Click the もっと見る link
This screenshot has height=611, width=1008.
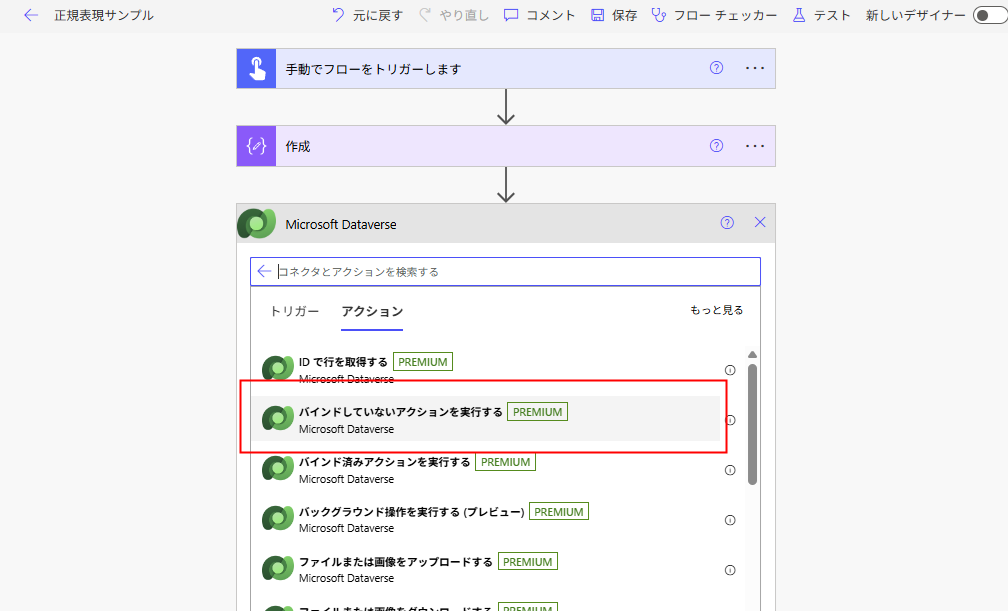(716, 310)
